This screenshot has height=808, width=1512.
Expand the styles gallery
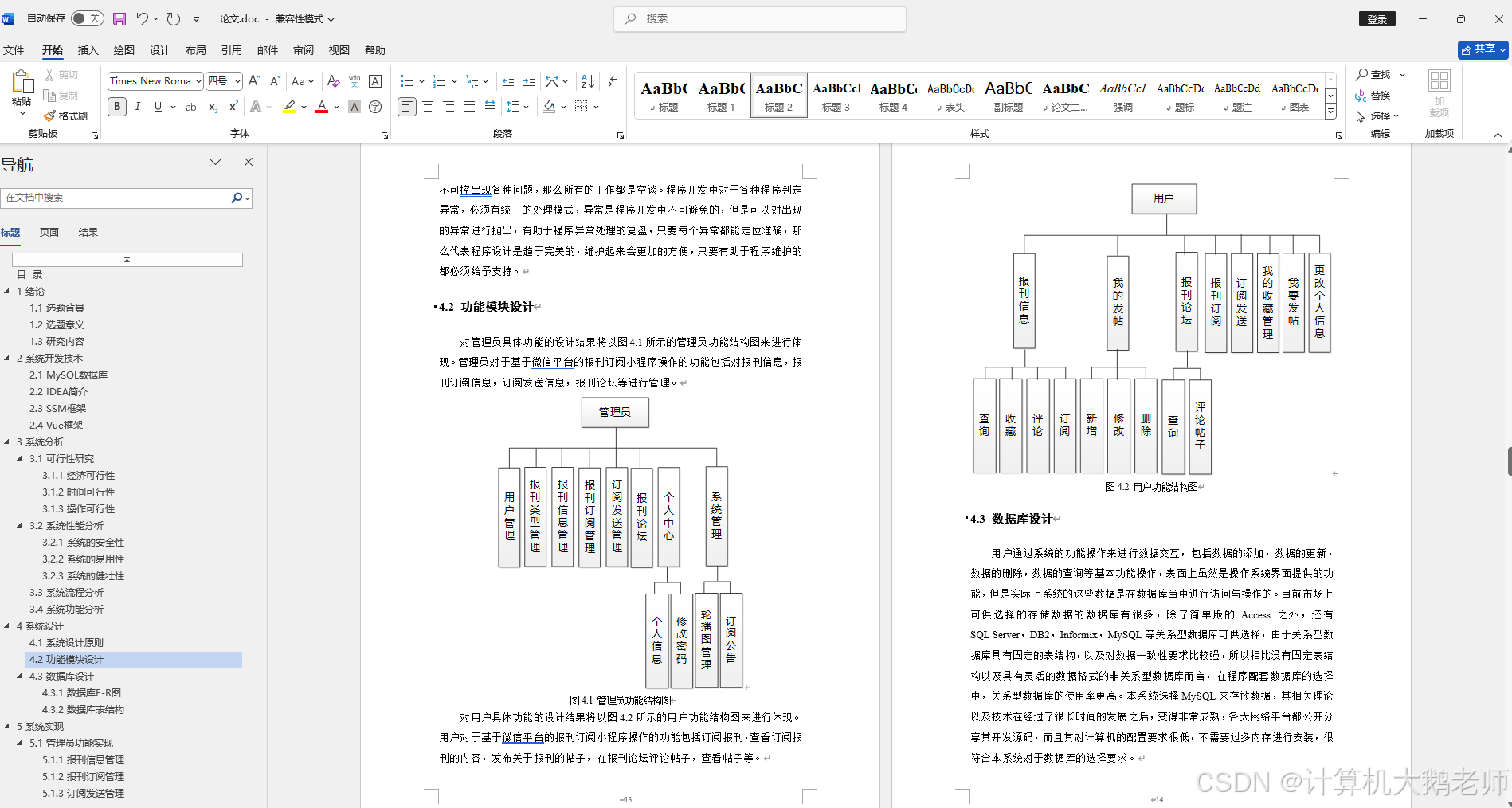point(1330,113)
